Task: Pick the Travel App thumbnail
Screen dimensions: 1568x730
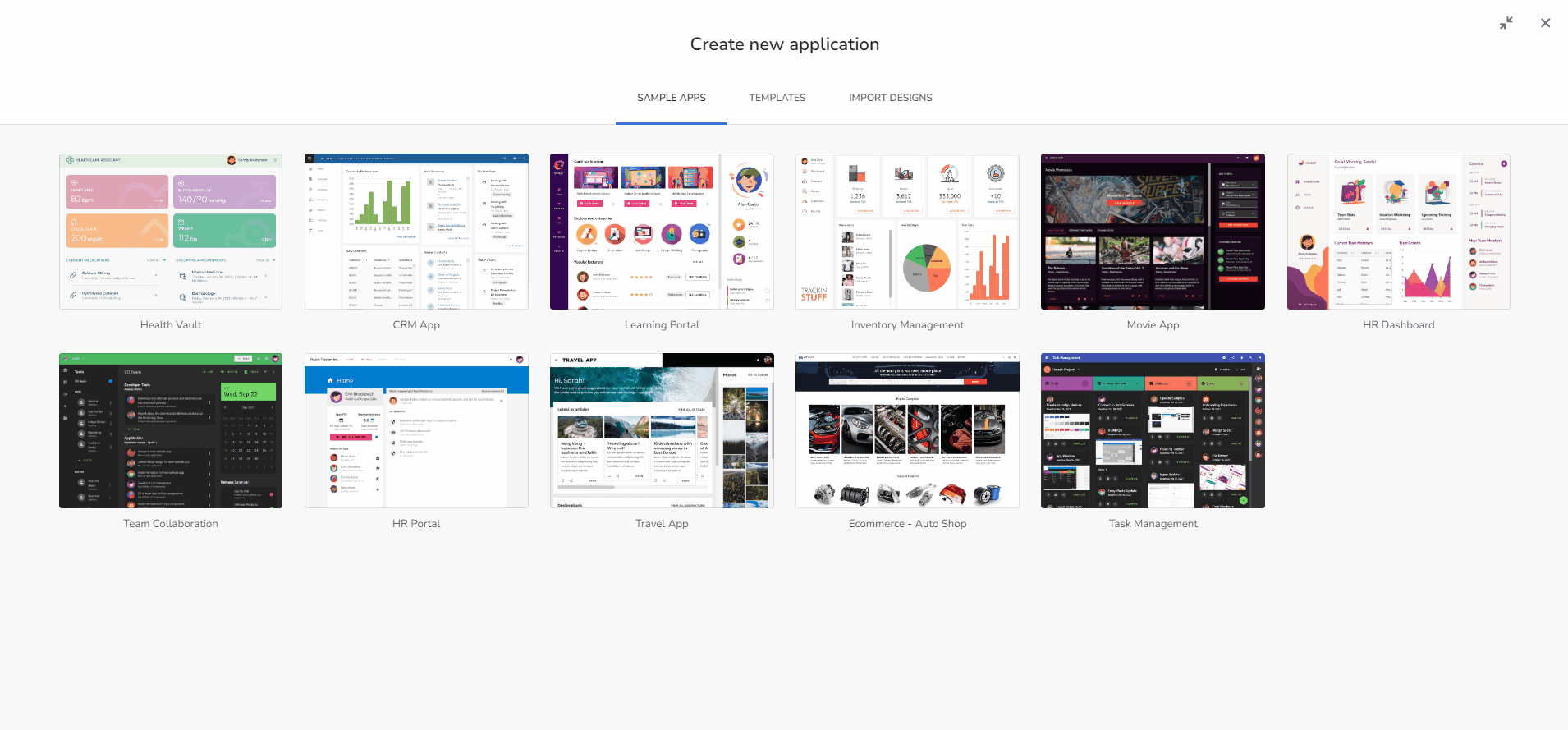Action: click(662, 431)
